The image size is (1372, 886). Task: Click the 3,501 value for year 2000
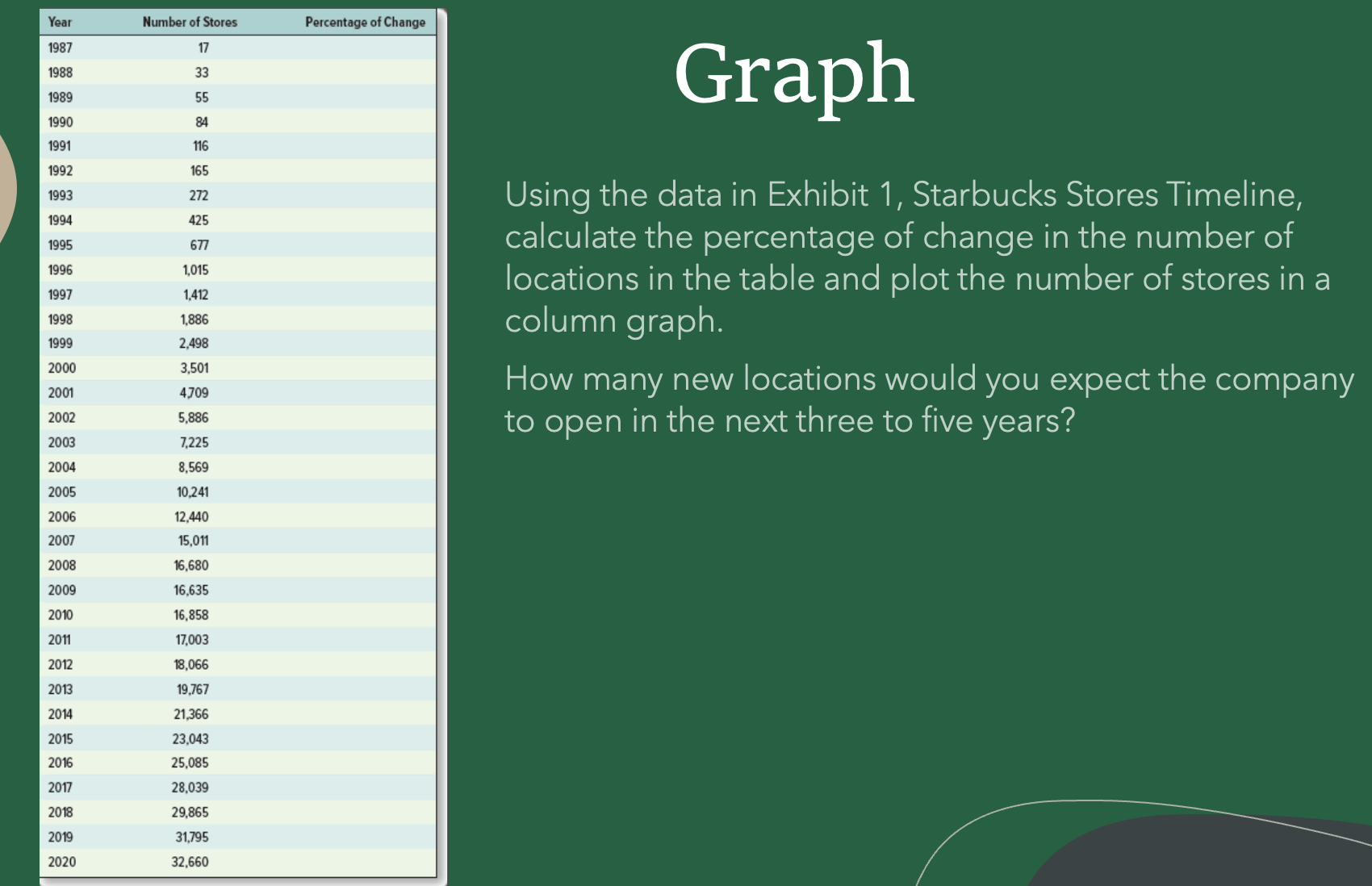pyautogui.click(x=194, y=367)
